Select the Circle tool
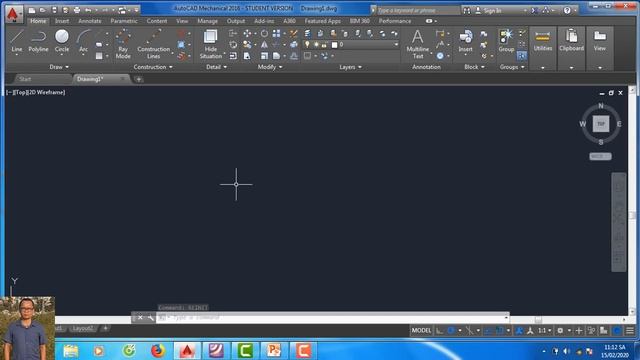Screen dimensions: 640x360 click(62, 41)
